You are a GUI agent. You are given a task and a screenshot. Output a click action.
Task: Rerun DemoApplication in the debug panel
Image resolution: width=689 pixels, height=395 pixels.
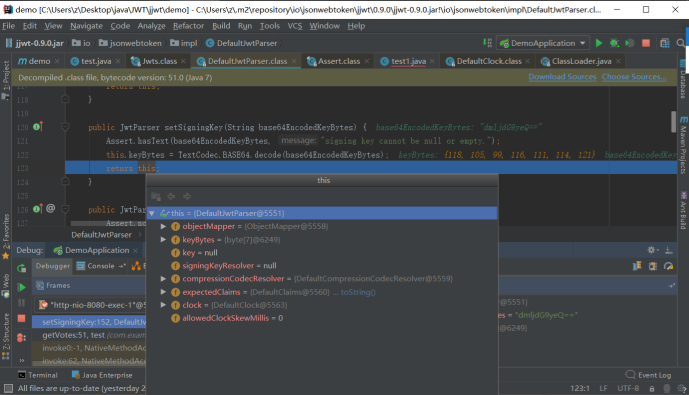point(21,268)
